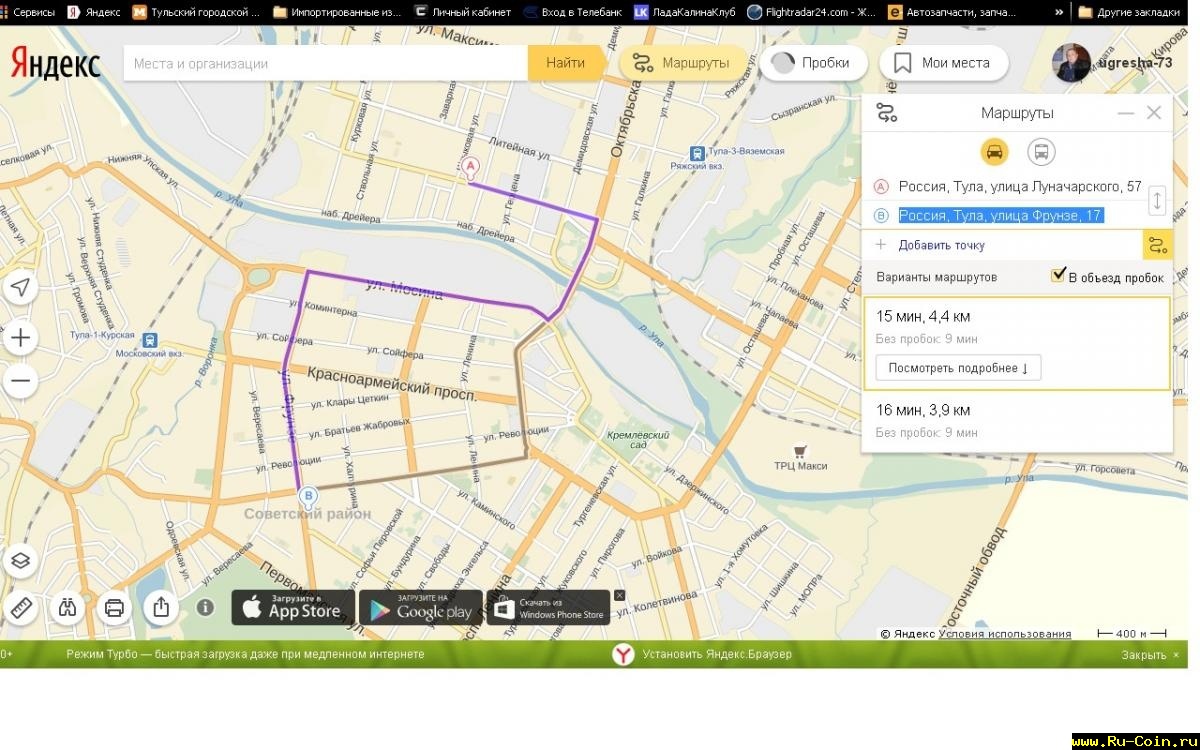
Task: Click the yellow build-route icon button
Action: [1158, 245]
